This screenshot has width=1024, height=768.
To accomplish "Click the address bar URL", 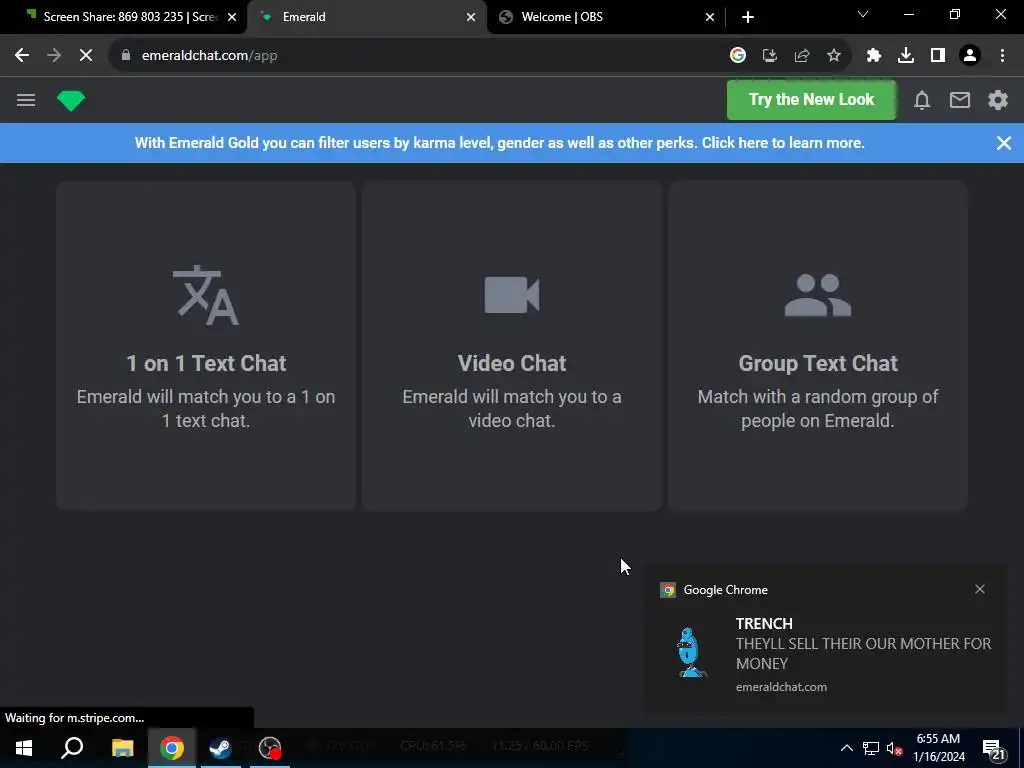I will coord(210,56).
